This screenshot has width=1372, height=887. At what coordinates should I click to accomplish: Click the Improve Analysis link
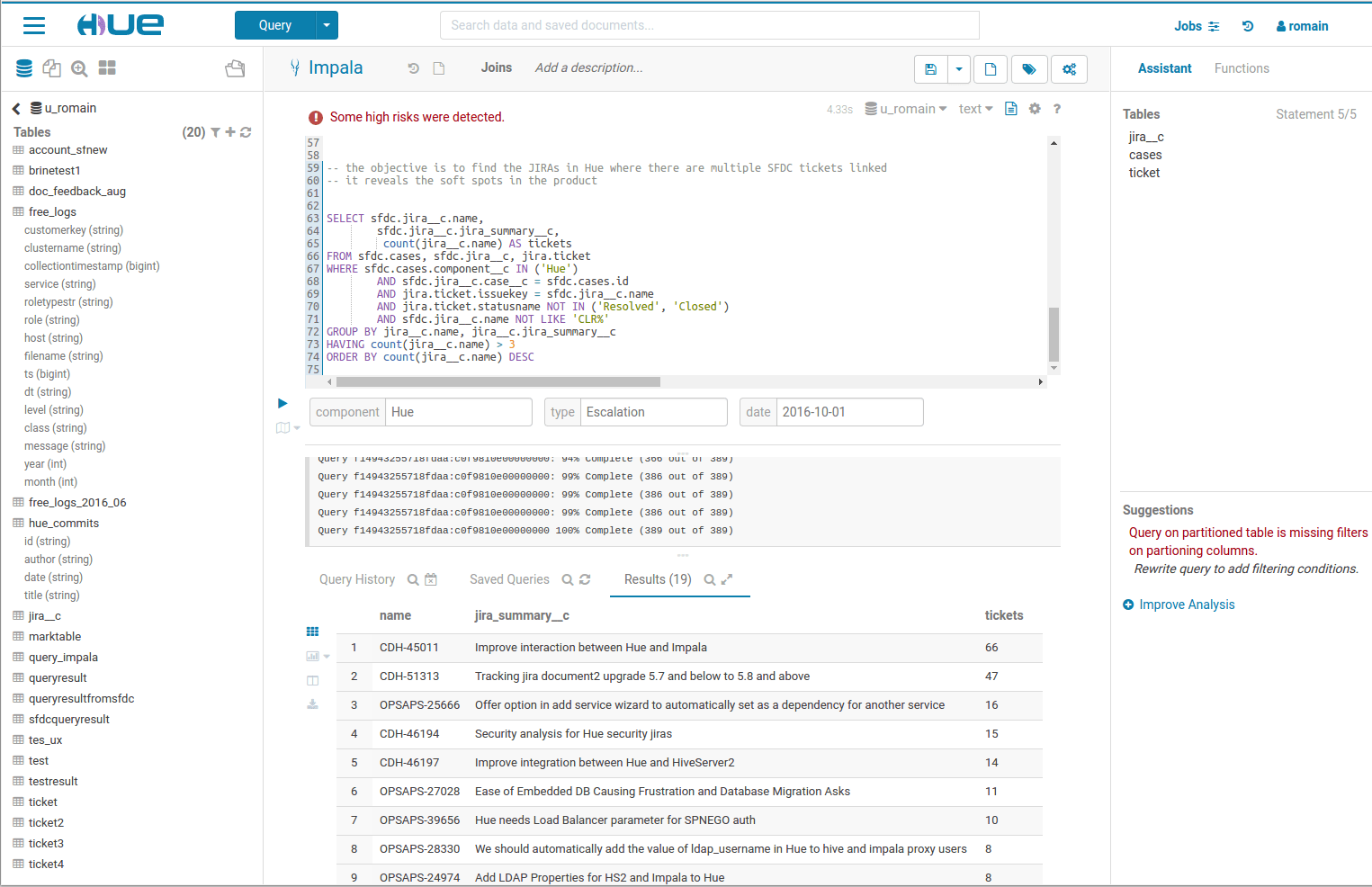coord(1186,605)
